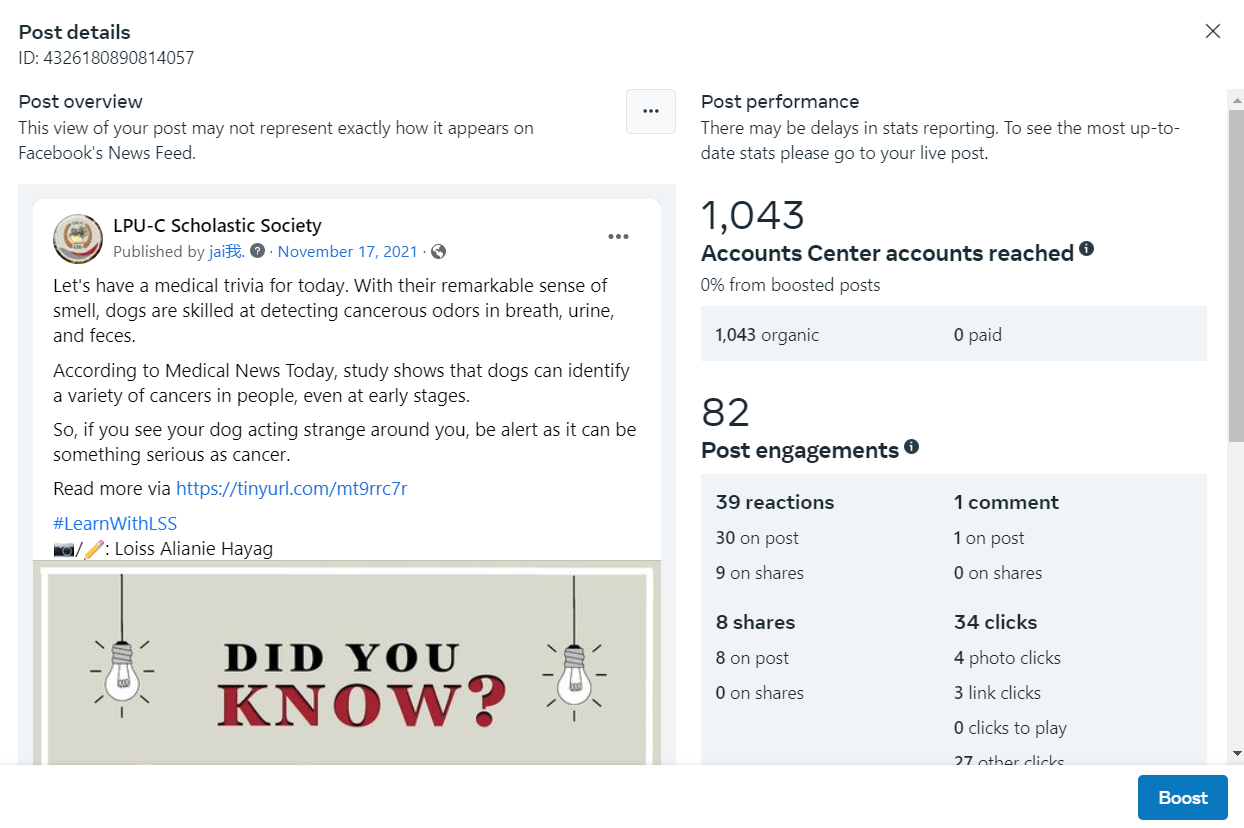Click the info icon beside Post engagements

(x=911, y=447)
